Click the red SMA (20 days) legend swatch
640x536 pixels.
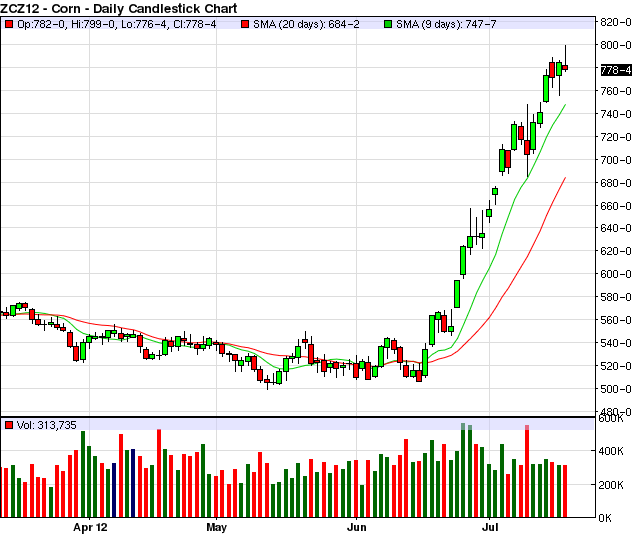coord(245,24)
